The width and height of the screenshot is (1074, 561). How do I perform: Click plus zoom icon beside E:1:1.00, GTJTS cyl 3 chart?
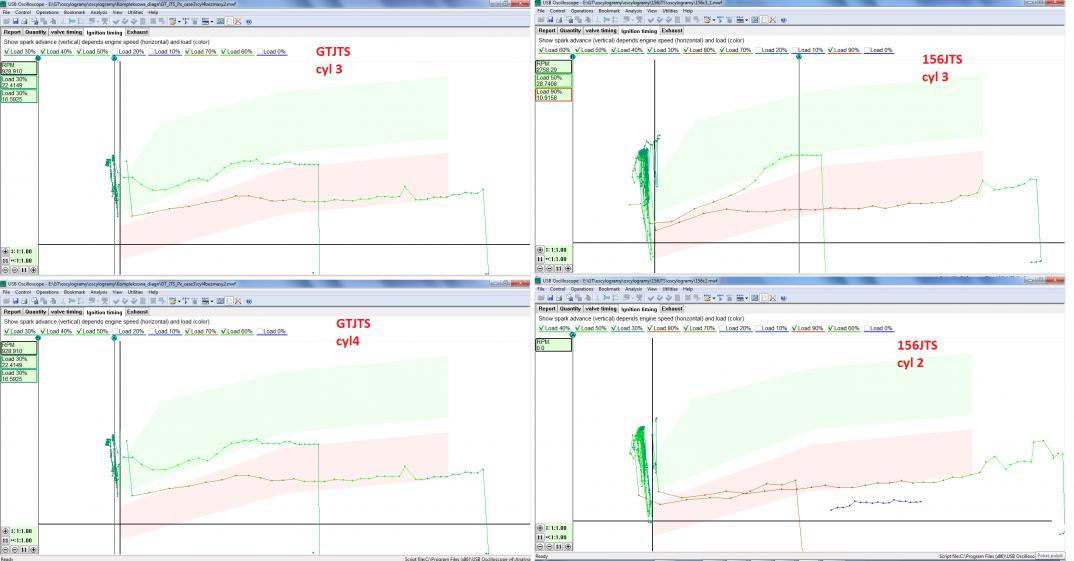(x=5, y=251)
